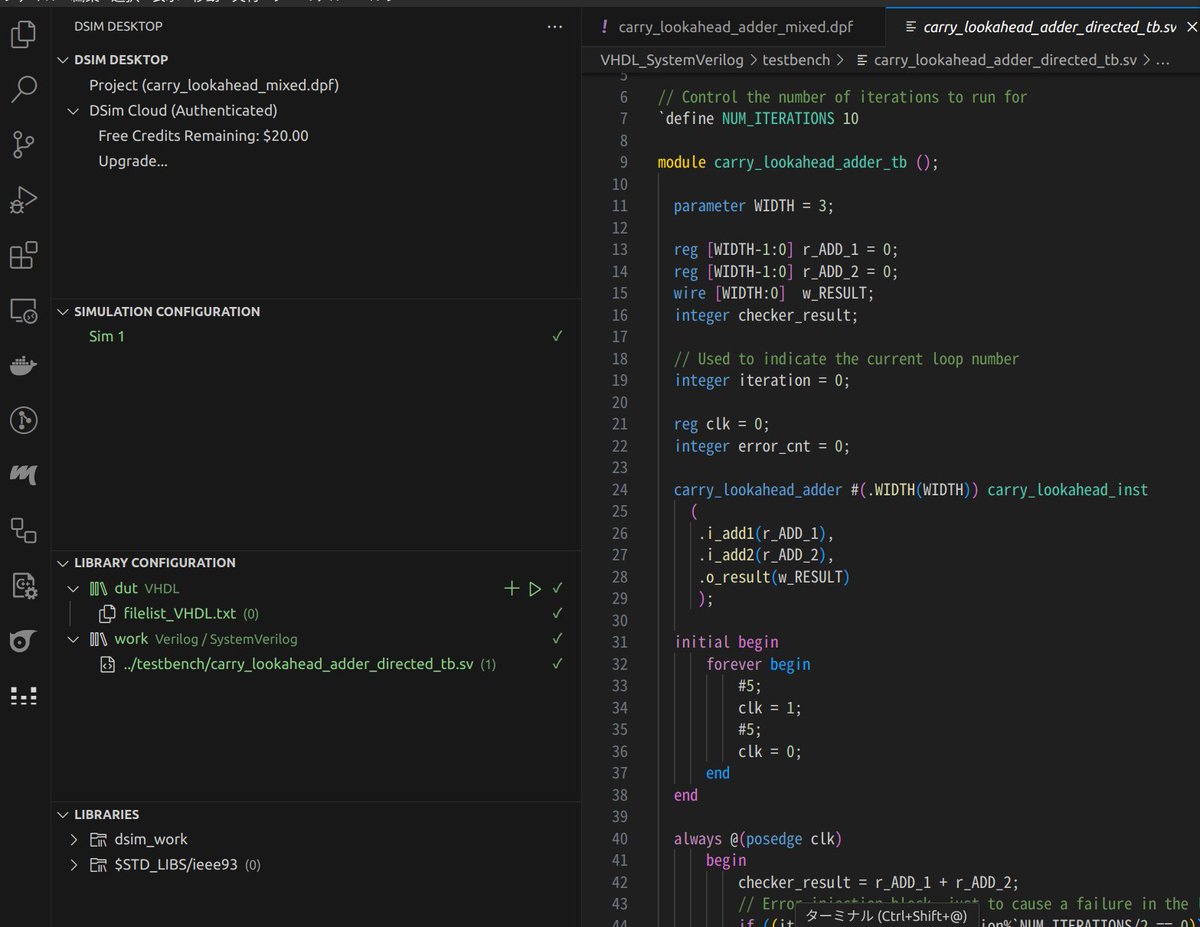The image size is (1200, 927).
Task: Click line number 24 in the gutter
Action: (618, 490)
